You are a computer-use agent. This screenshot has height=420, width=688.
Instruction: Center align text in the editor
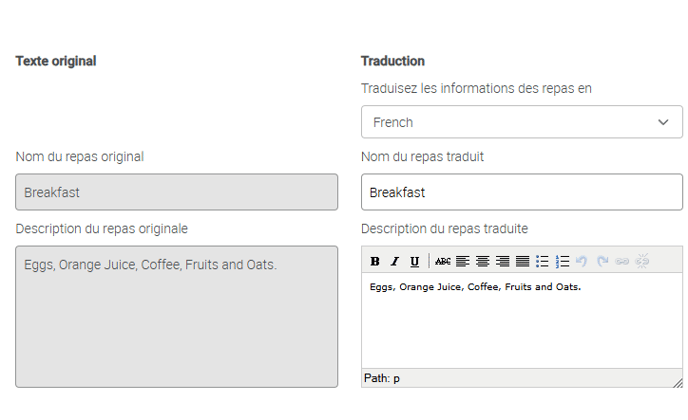pyautogui.click(x=482, y=261)
